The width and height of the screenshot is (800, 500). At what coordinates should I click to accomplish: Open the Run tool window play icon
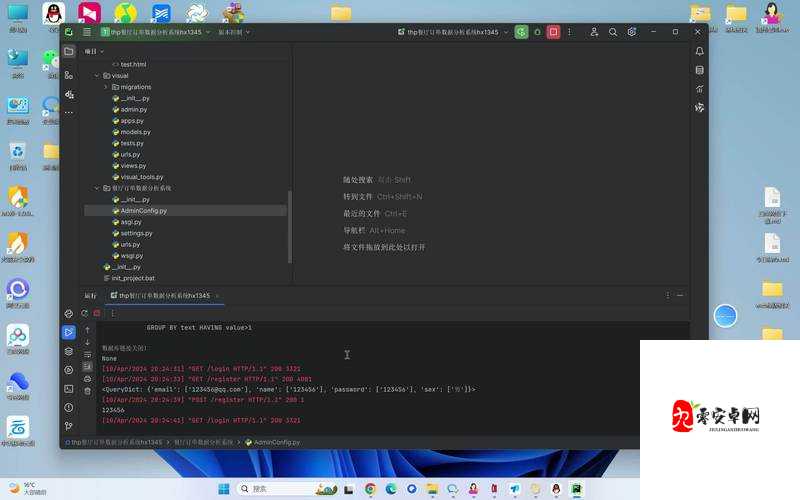69,332
